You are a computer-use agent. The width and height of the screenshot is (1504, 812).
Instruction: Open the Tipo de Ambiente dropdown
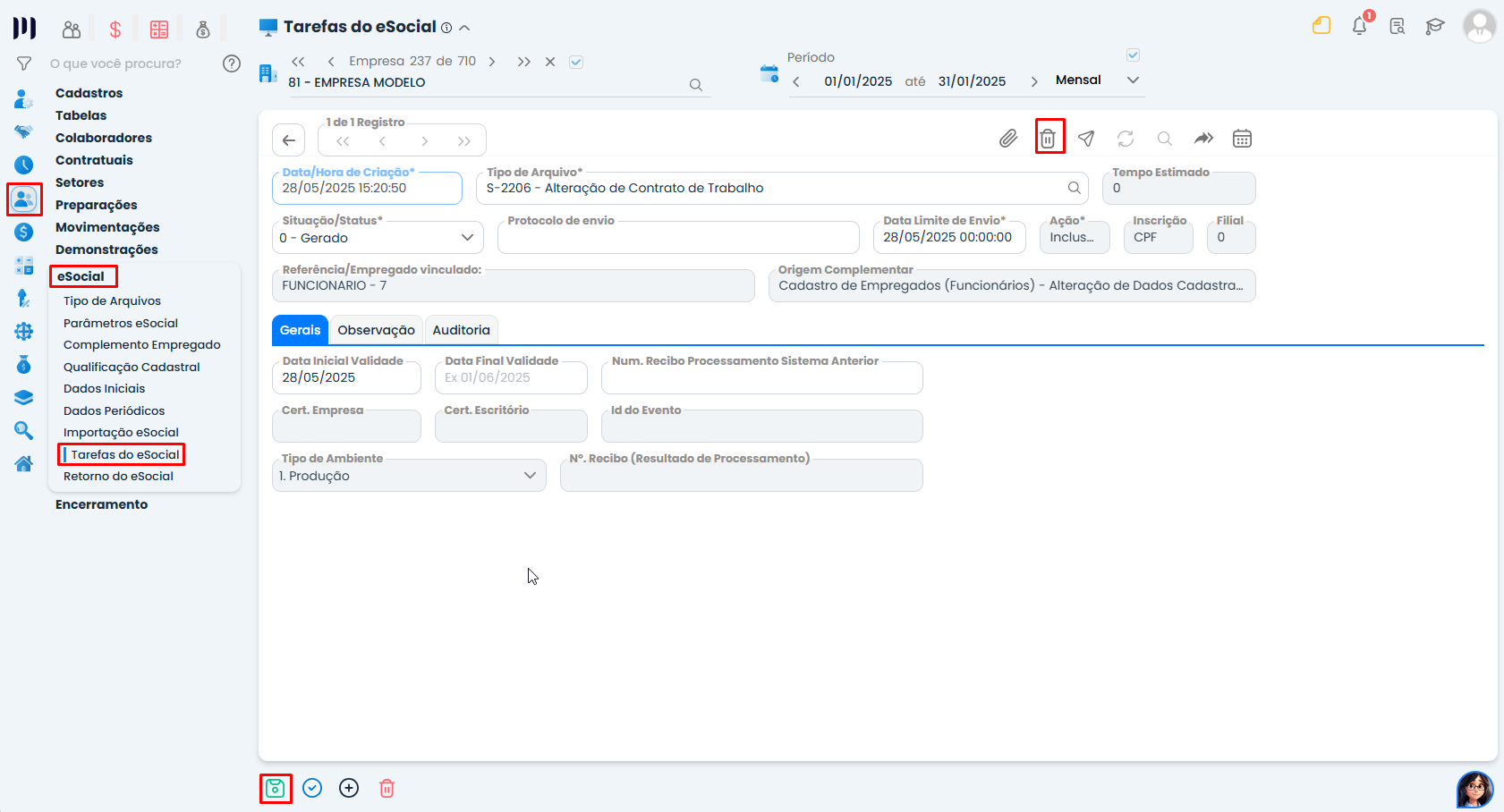(530, 476)
